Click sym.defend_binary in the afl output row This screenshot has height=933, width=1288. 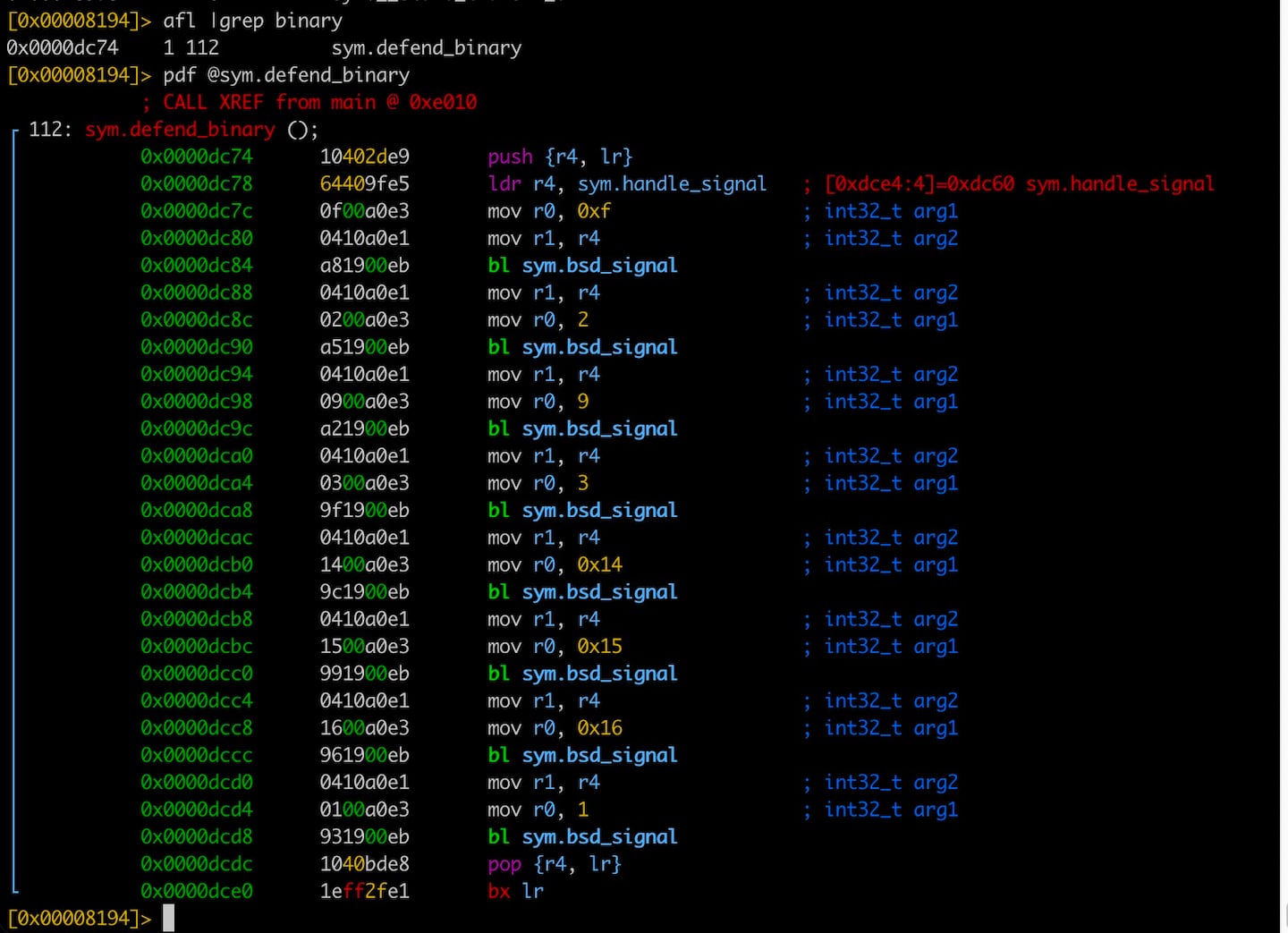pos(427,47)
